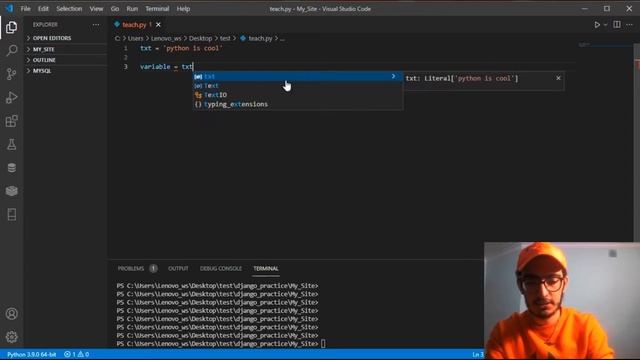The image size is (640, 360).
Task: Open run button dropdown arrow
Action: 605,25
